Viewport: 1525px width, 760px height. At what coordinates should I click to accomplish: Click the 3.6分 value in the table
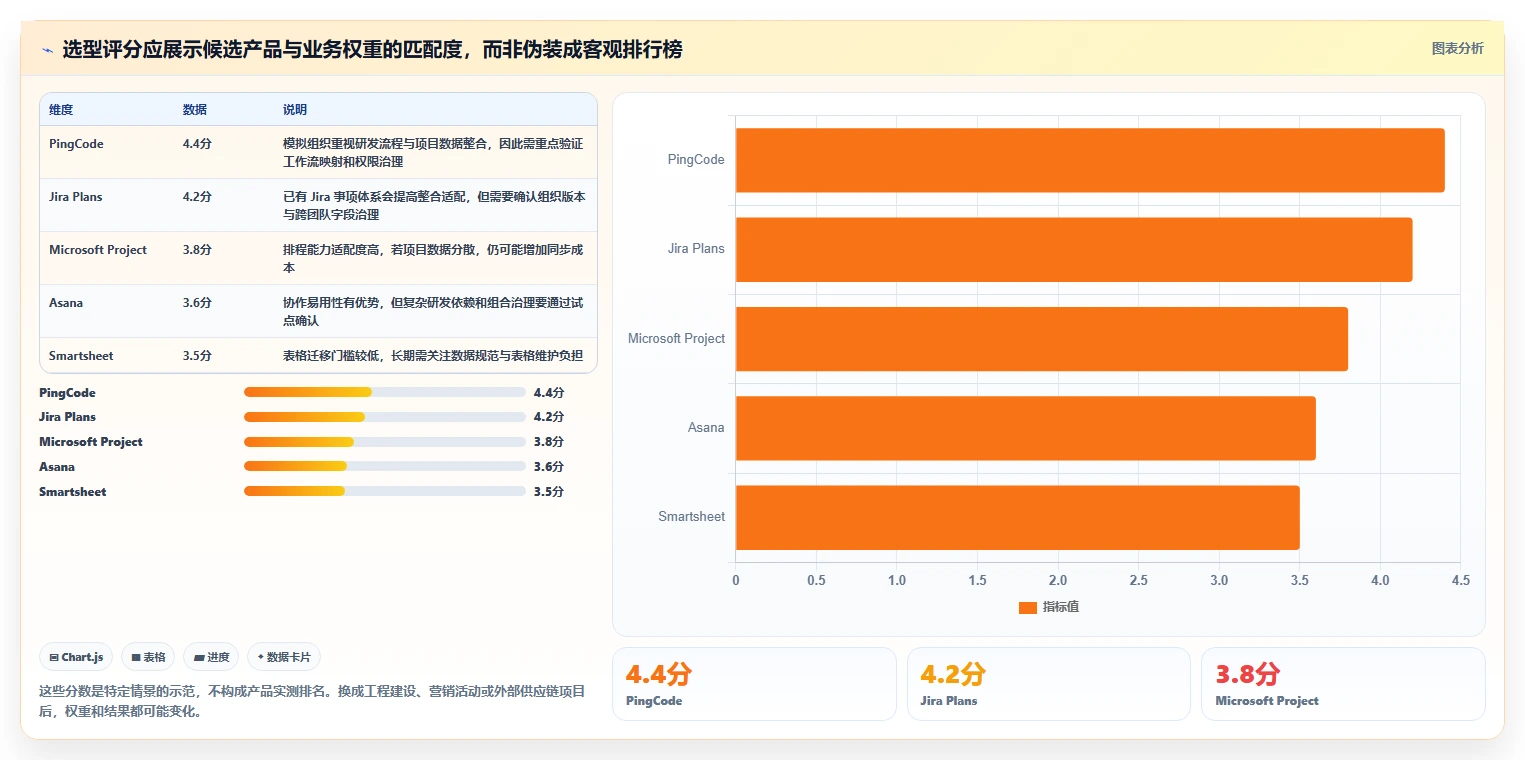[197, 303]
